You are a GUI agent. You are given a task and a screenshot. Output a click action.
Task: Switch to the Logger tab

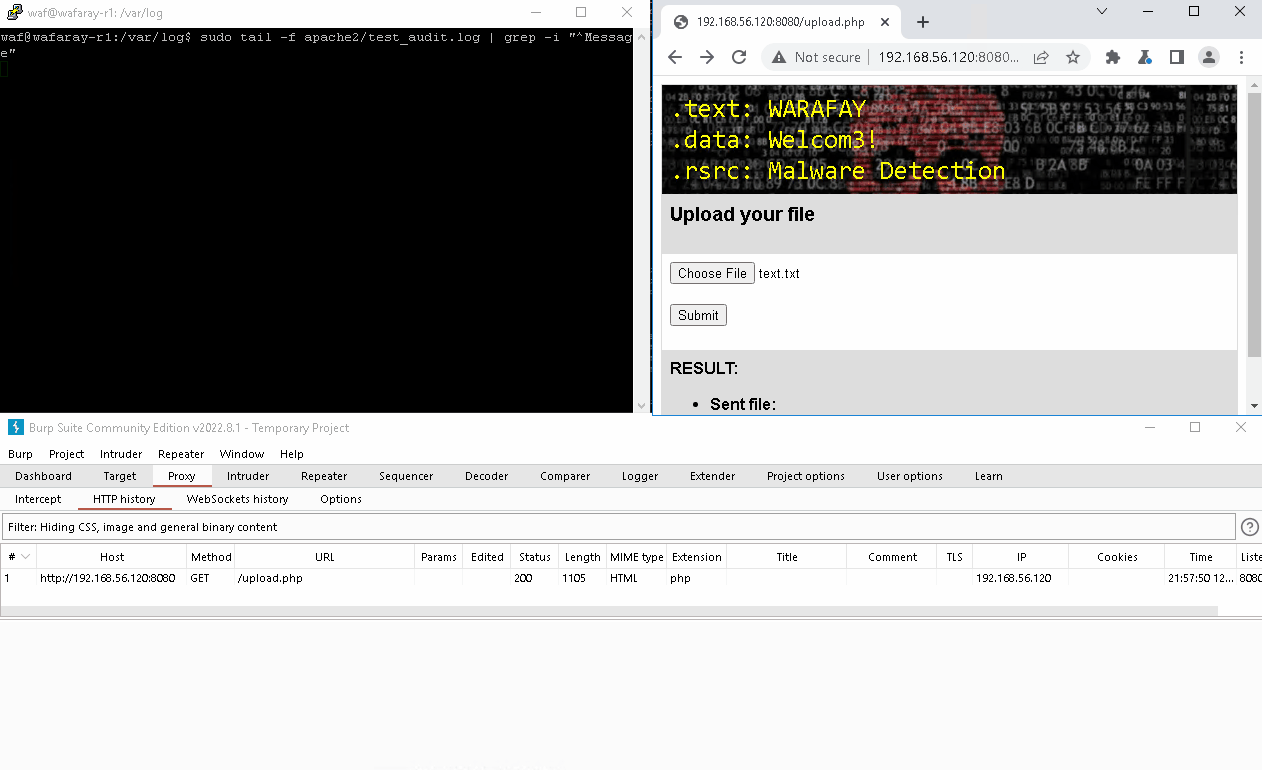640,476
